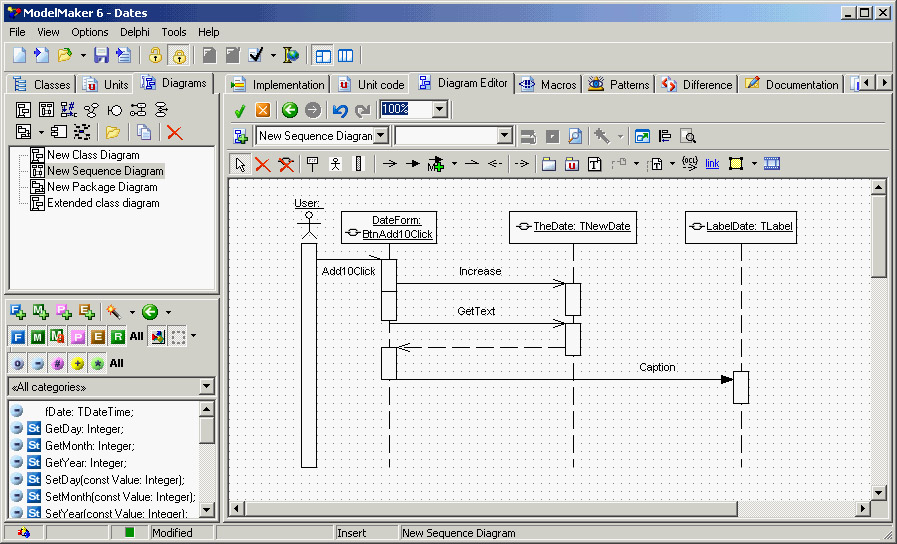Switch to the Unit code tab
Image resolution: width=897 pixels, height=544 pixels.
372,85
